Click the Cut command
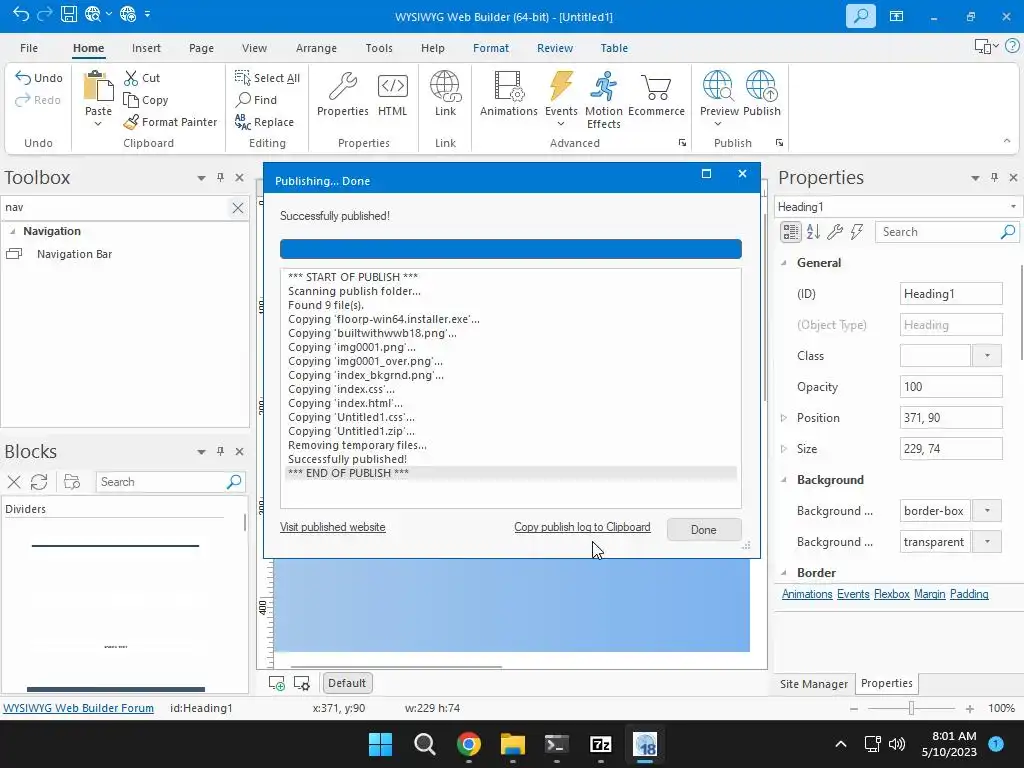The height and width of the screenshot is (768, 1024). [x=142, y=78]
